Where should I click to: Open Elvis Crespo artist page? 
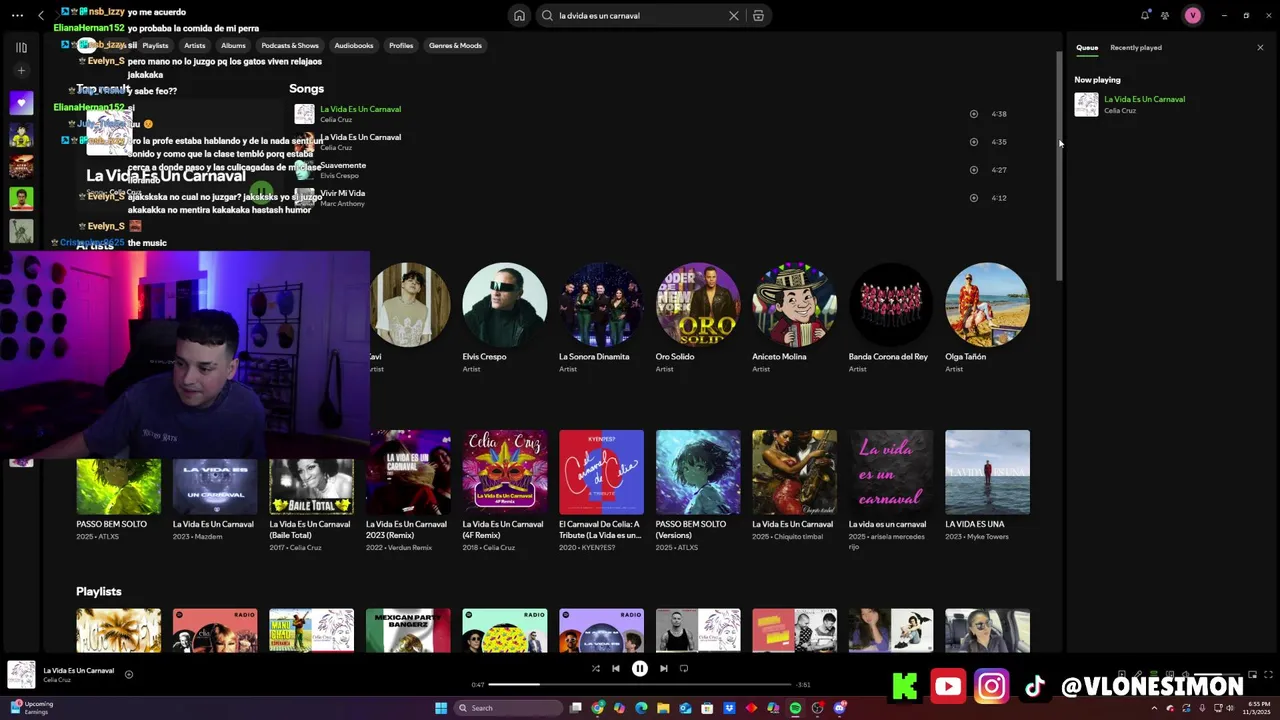[x=505, y=318]
